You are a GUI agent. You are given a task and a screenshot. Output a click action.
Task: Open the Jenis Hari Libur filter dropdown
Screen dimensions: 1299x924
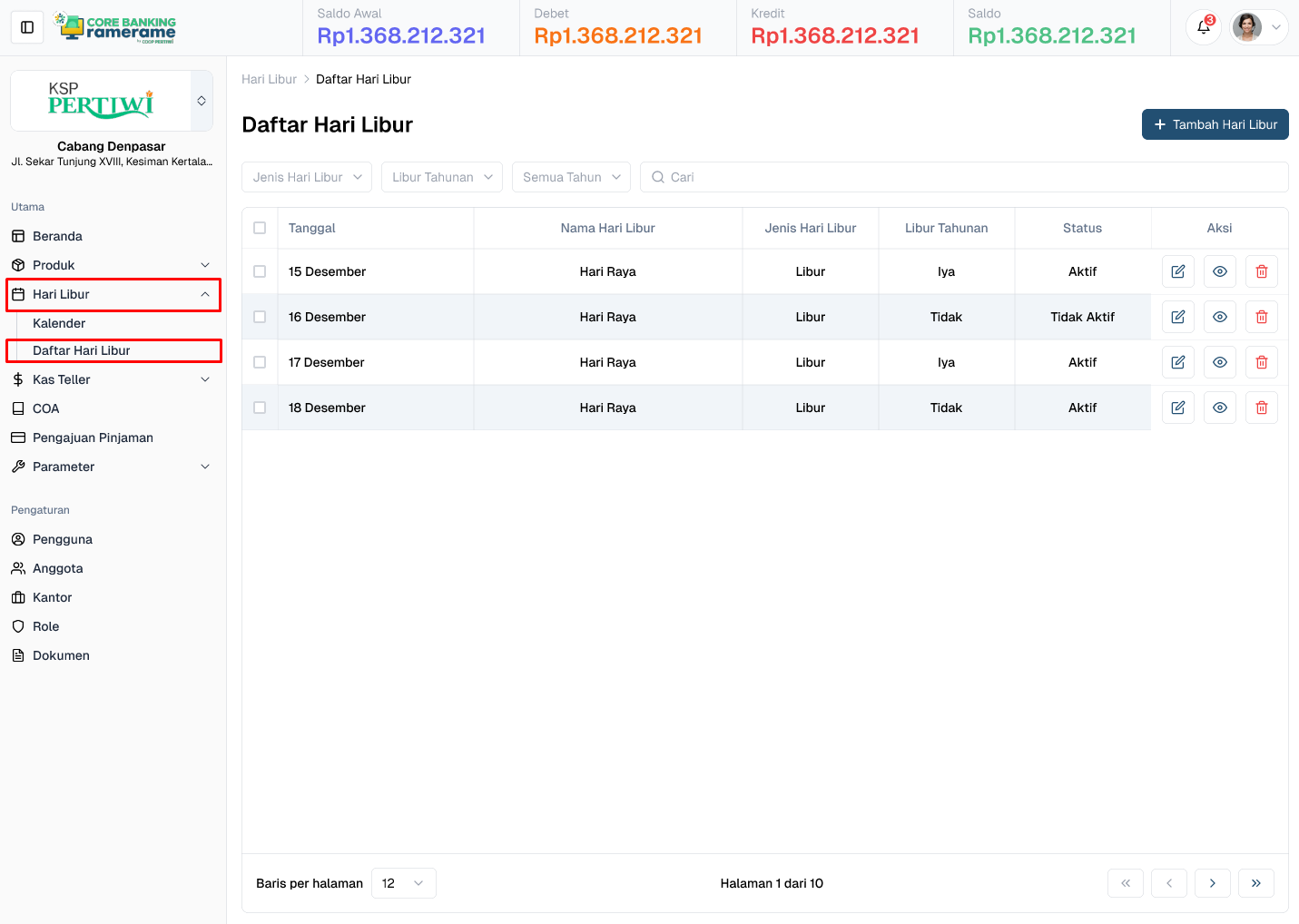(x=306, y=176)
